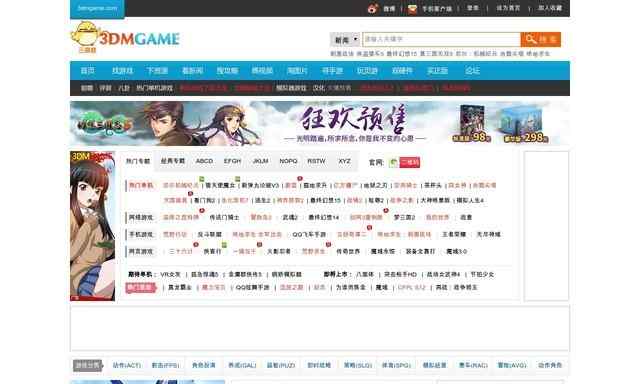Click 加入收藏 in the top bar

[x=550, y=8]
